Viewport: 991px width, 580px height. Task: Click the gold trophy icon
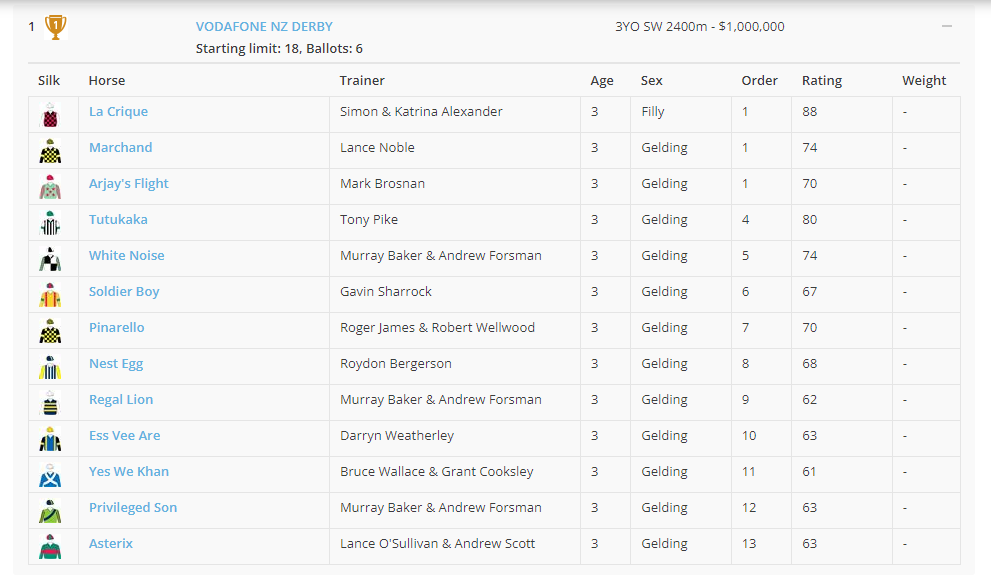coord(56,27)
